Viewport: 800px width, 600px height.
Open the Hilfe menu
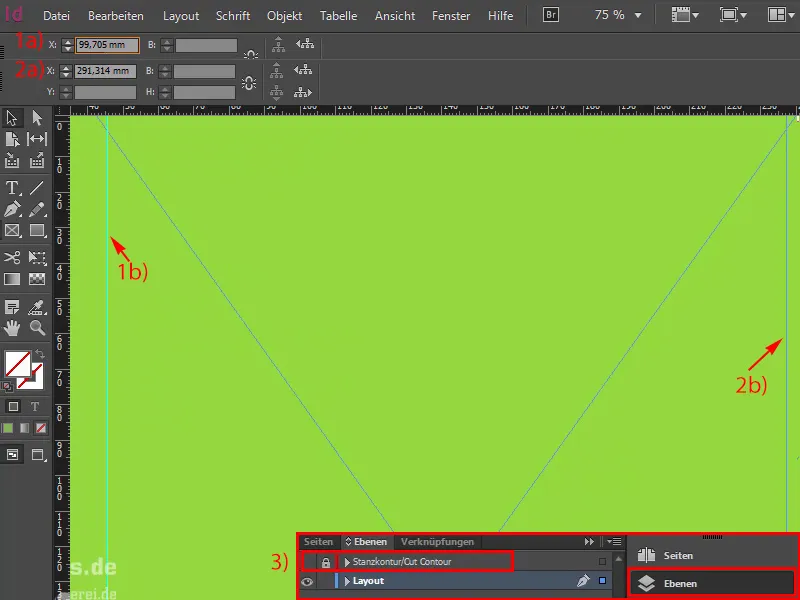tap(501, 16)
